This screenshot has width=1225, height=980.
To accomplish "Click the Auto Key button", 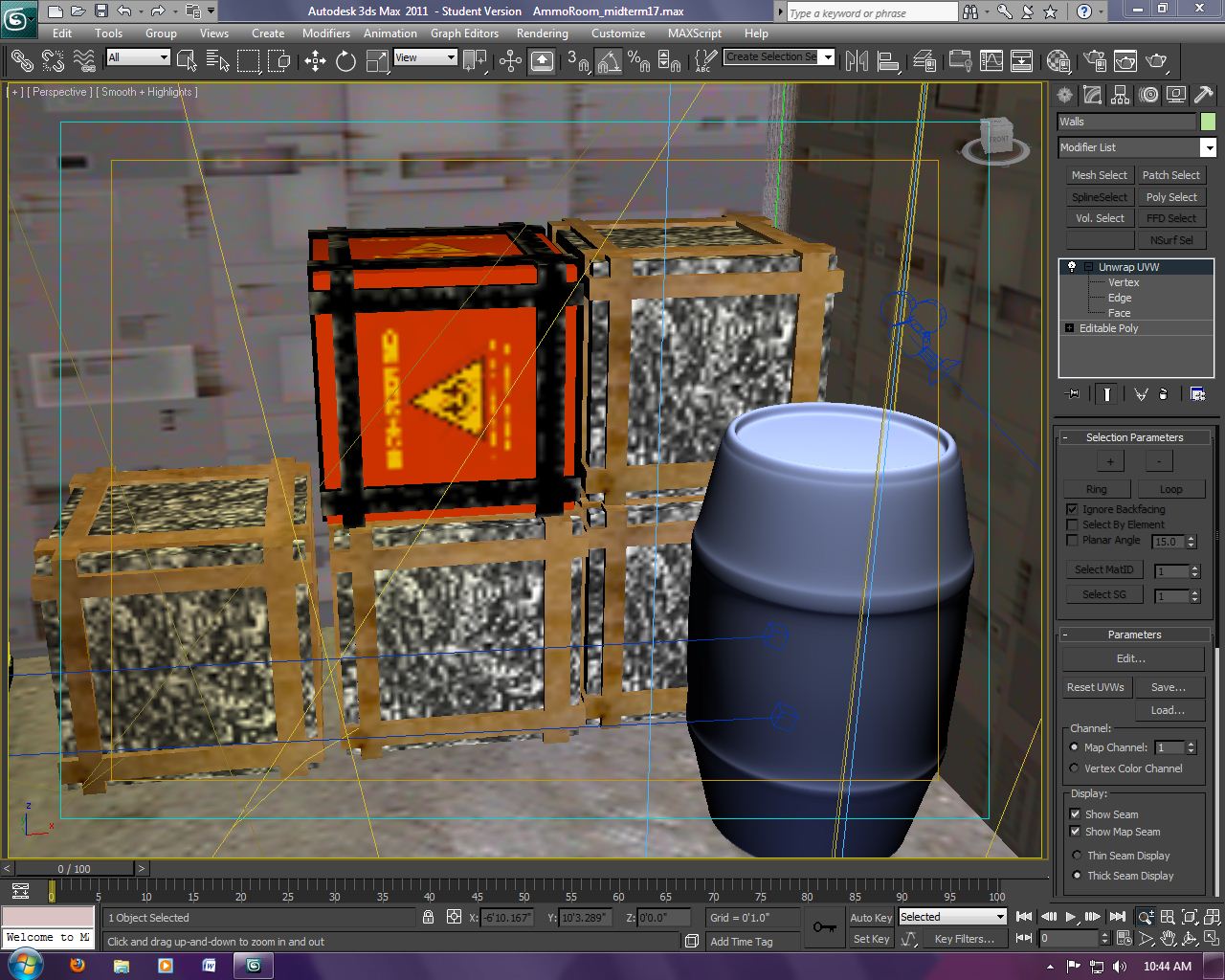I will point(871,917).
